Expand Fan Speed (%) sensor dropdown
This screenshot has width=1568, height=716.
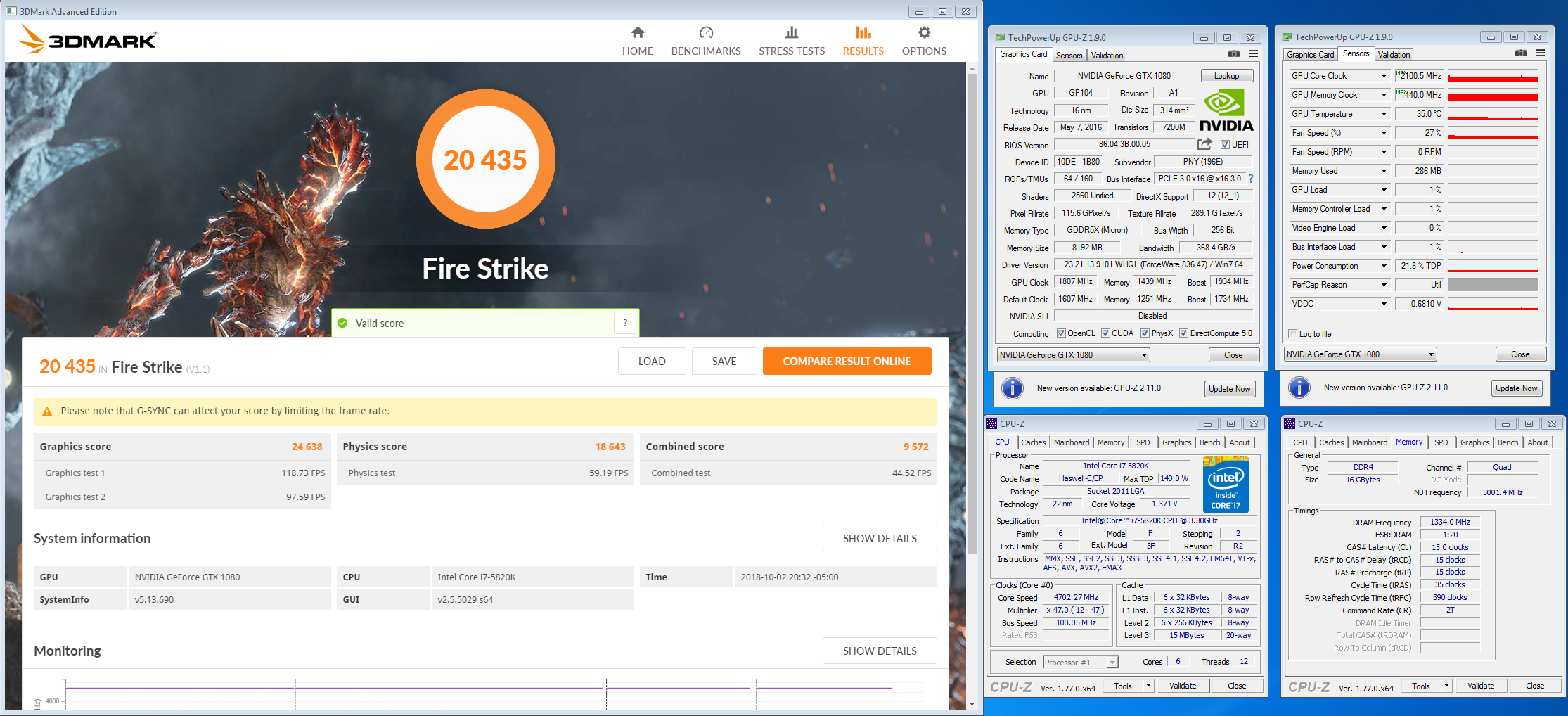1384,133
